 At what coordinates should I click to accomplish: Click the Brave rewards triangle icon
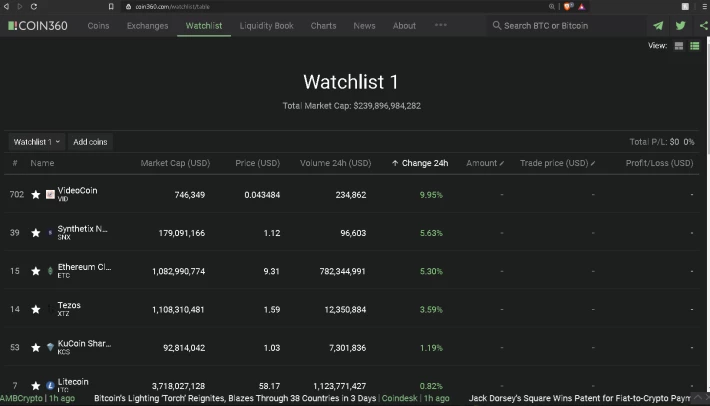click(582, 6)
